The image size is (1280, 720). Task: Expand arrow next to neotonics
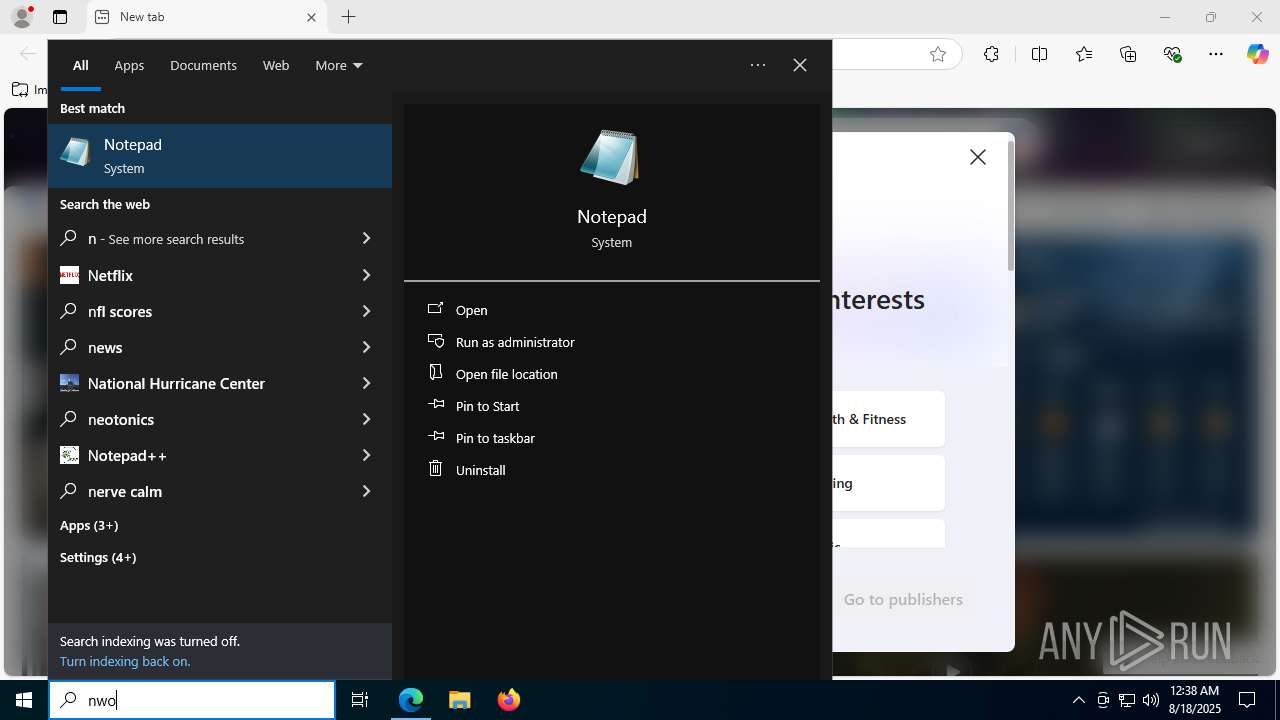pyautogui.click(x=366, y=419)
